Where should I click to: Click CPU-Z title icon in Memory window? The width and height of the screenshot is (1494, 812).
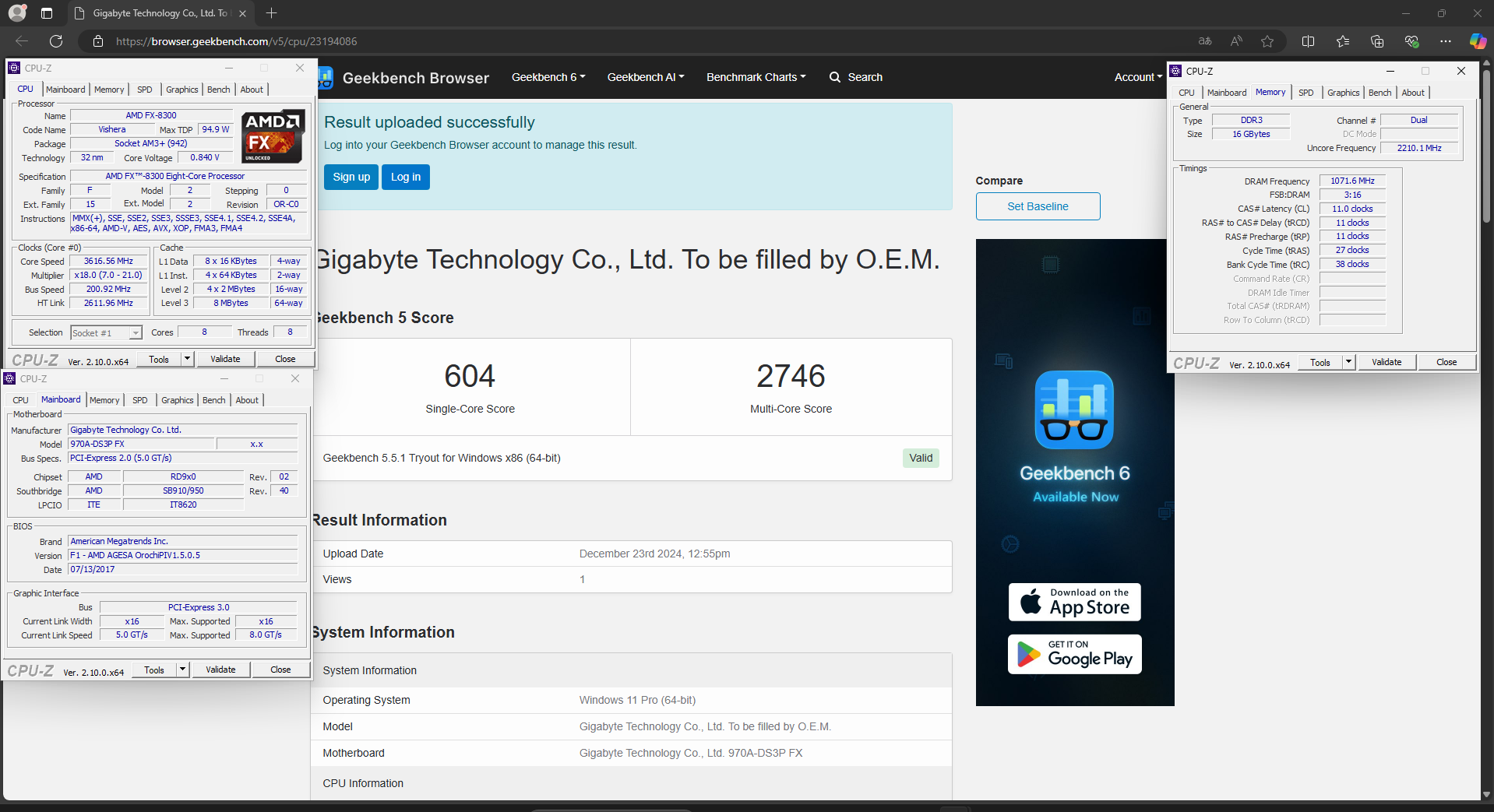coord(1175,71)
